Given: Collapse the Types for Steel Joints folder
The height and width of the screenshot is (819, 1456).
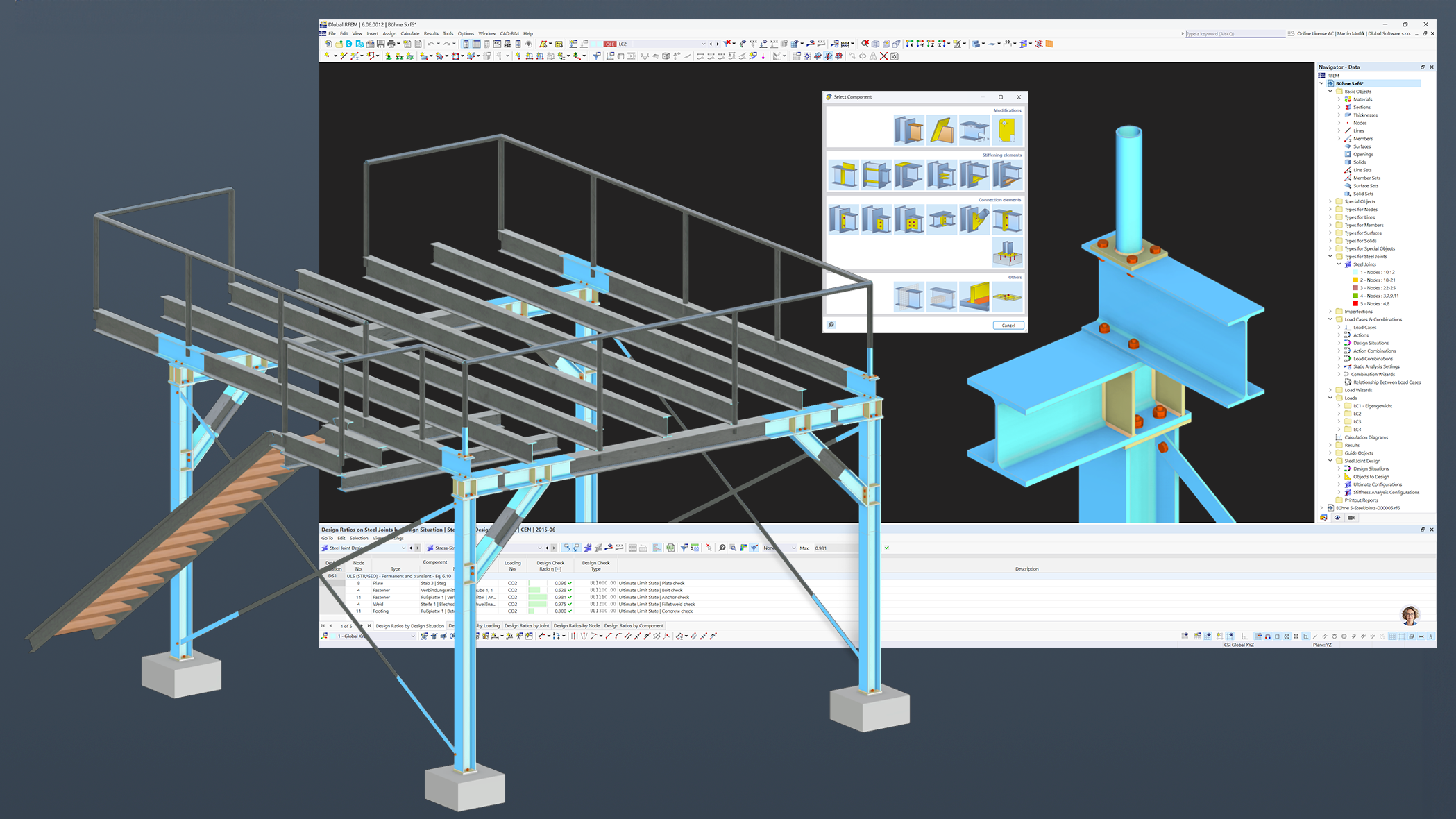Looking at the screenshot, I should (1330, 257).
